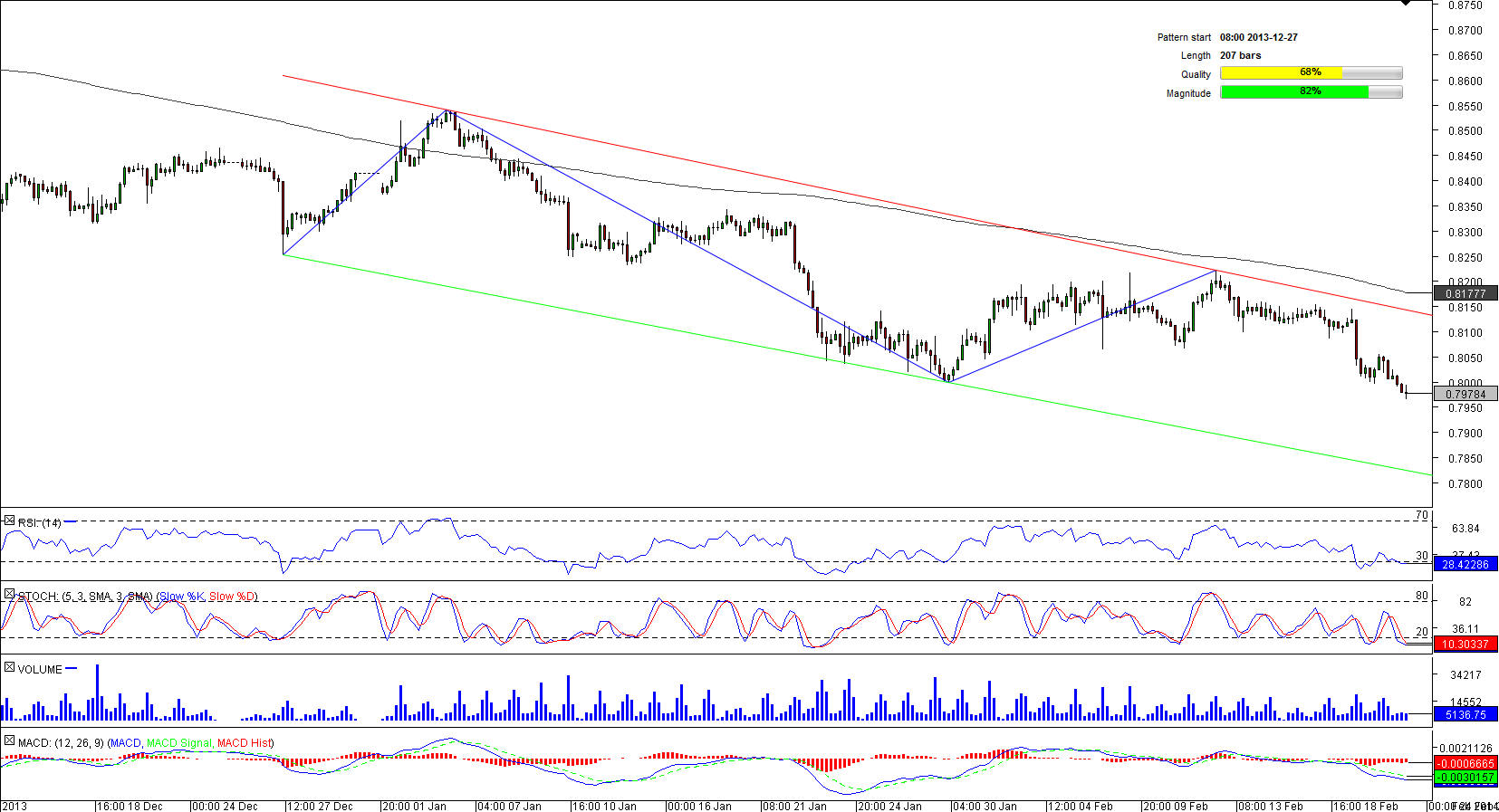Click the 0.7800 price axis label
Viewport: 1499px width, 812px height.
click(x=1465, y=483)
